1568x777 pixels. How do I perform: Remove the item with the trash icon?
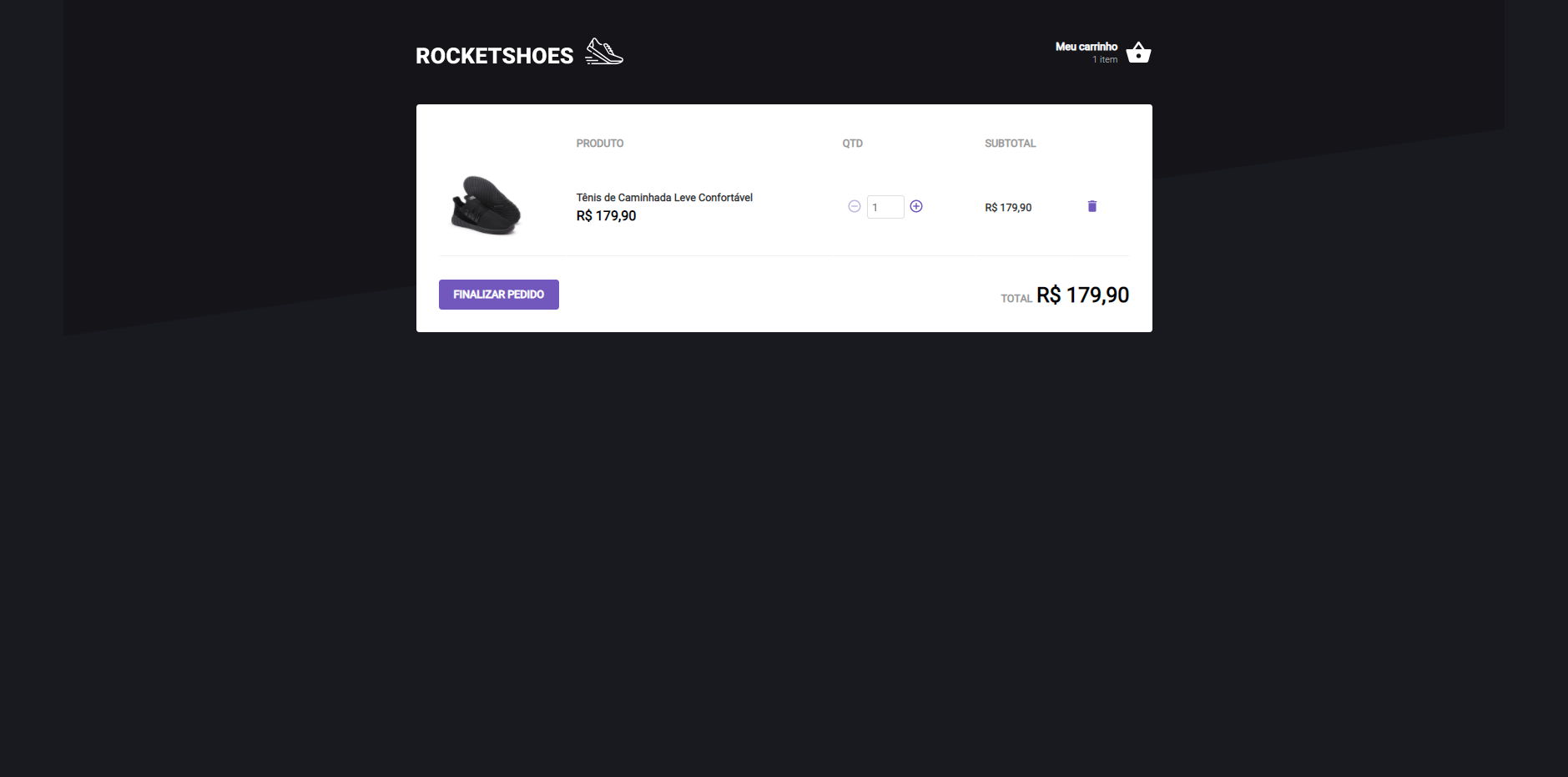(1092, 205)
